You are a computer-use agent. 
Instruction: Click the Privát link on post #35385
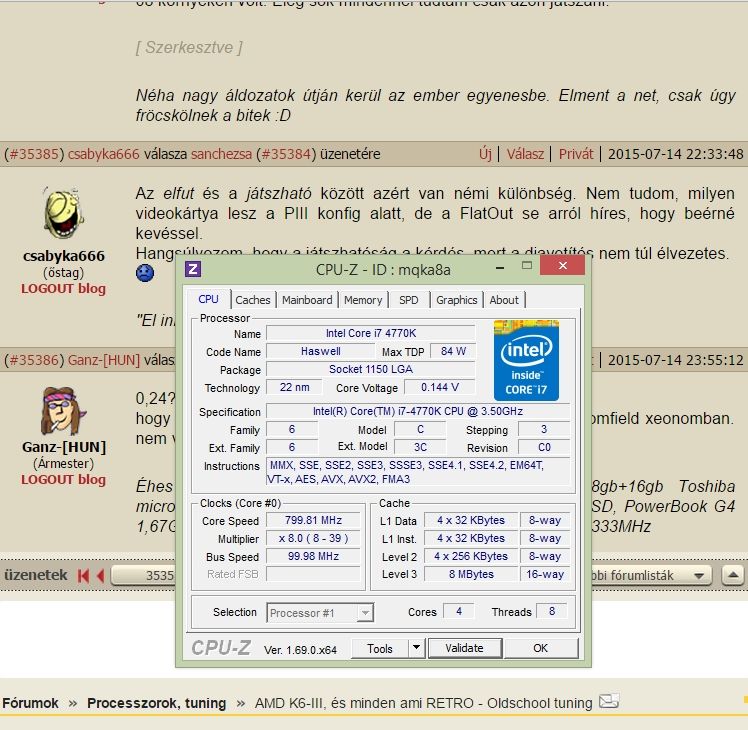click(x=576, y=154)
